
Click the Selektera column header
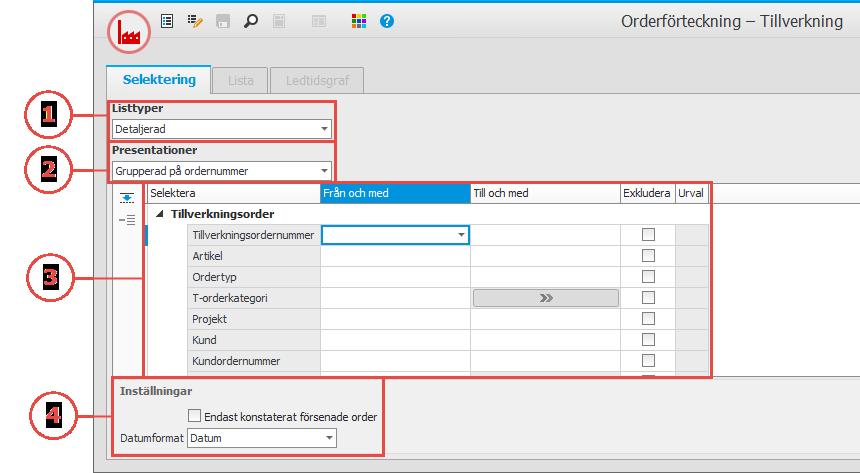tap(234, 193)
